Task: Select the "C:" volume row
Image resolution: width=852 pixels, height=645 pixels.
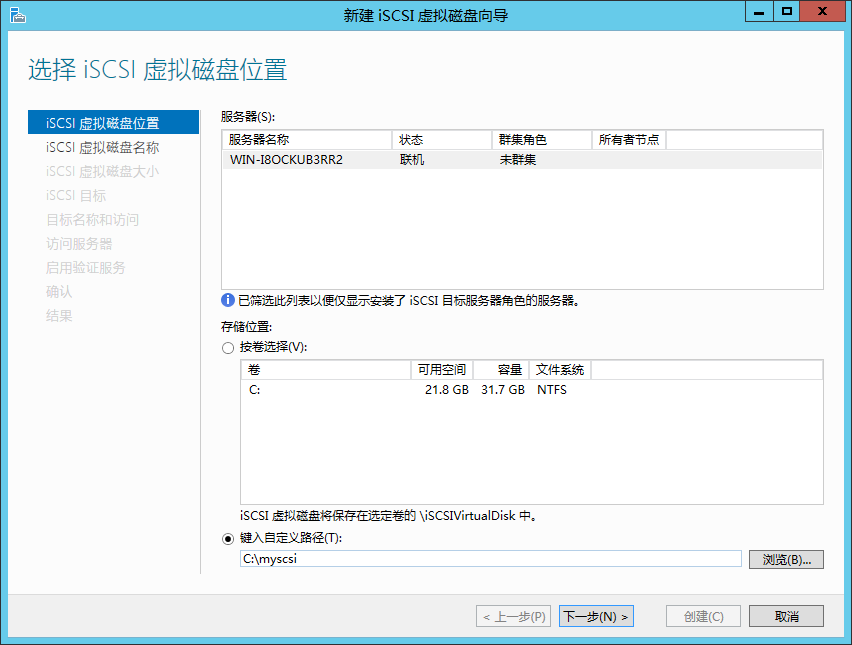Action: click(x=532, y=390)
